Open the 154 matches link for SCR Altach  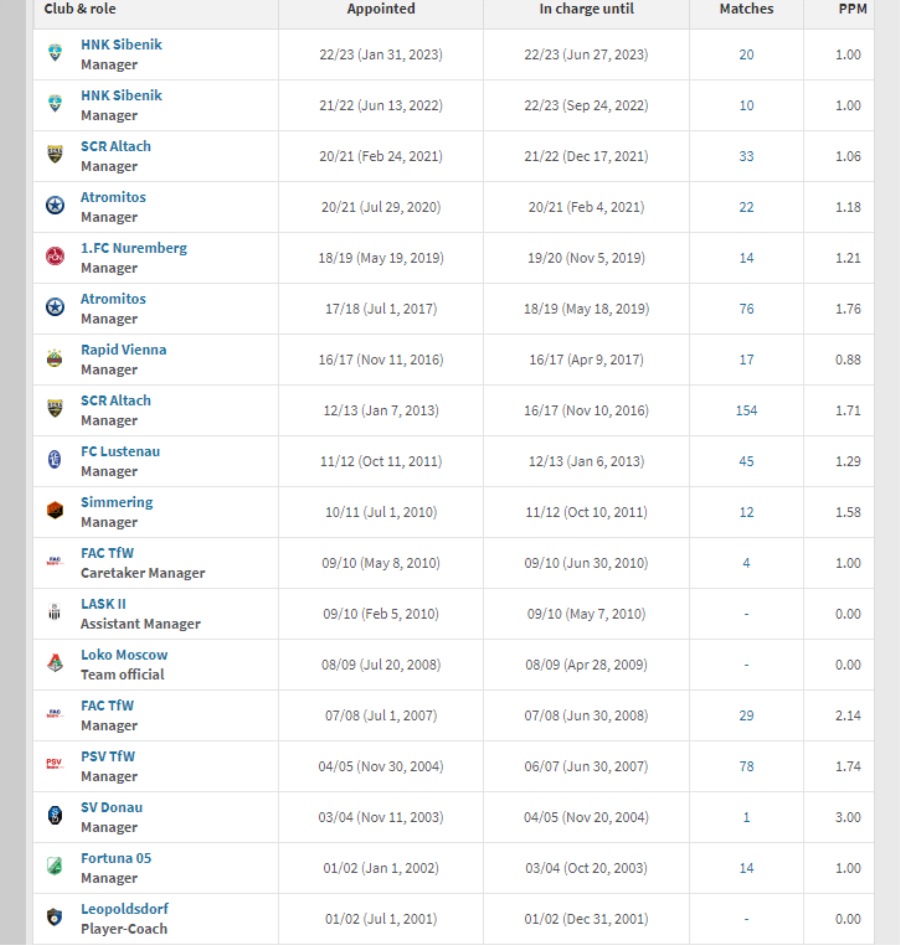746,410
